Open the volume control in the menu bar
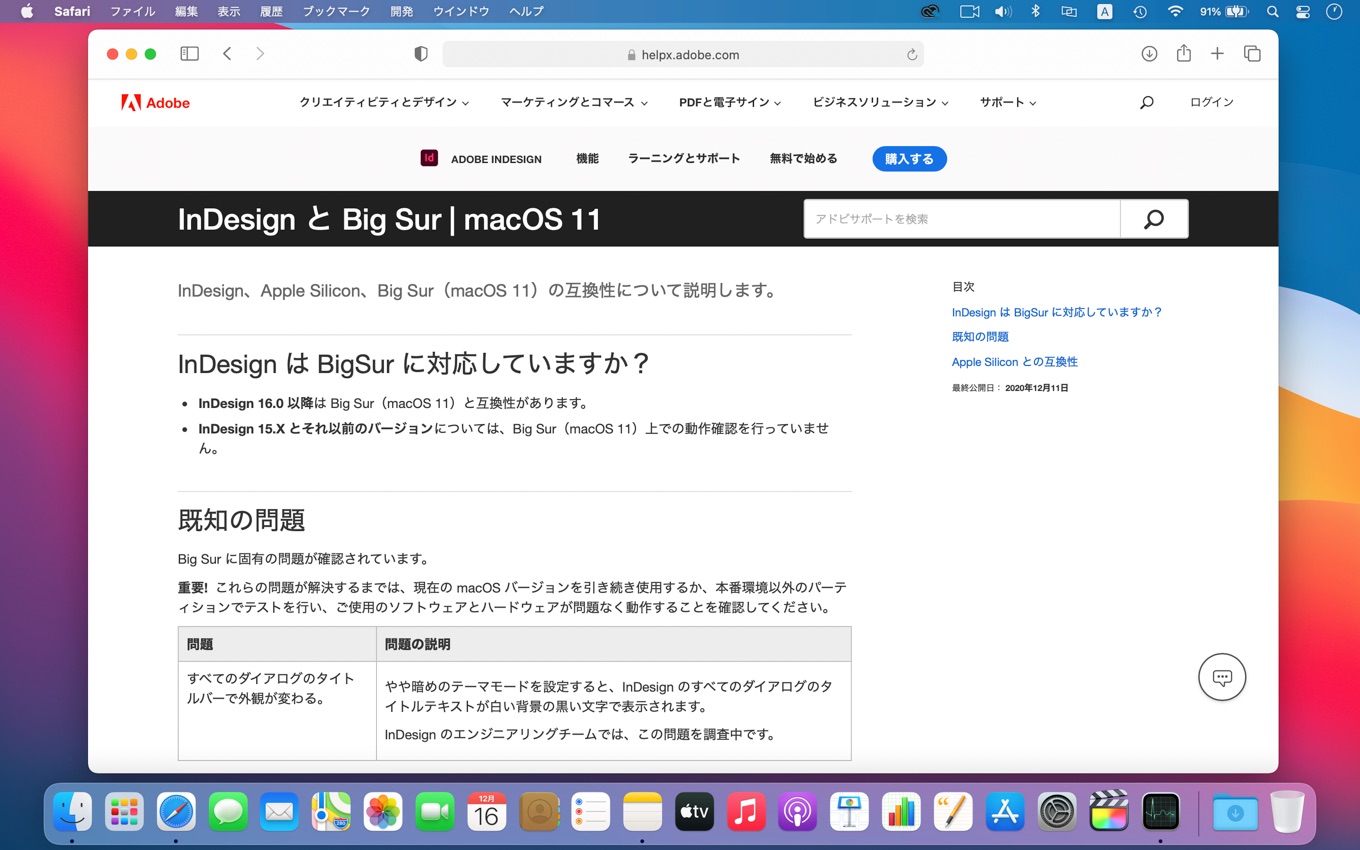 point(1003,12)
